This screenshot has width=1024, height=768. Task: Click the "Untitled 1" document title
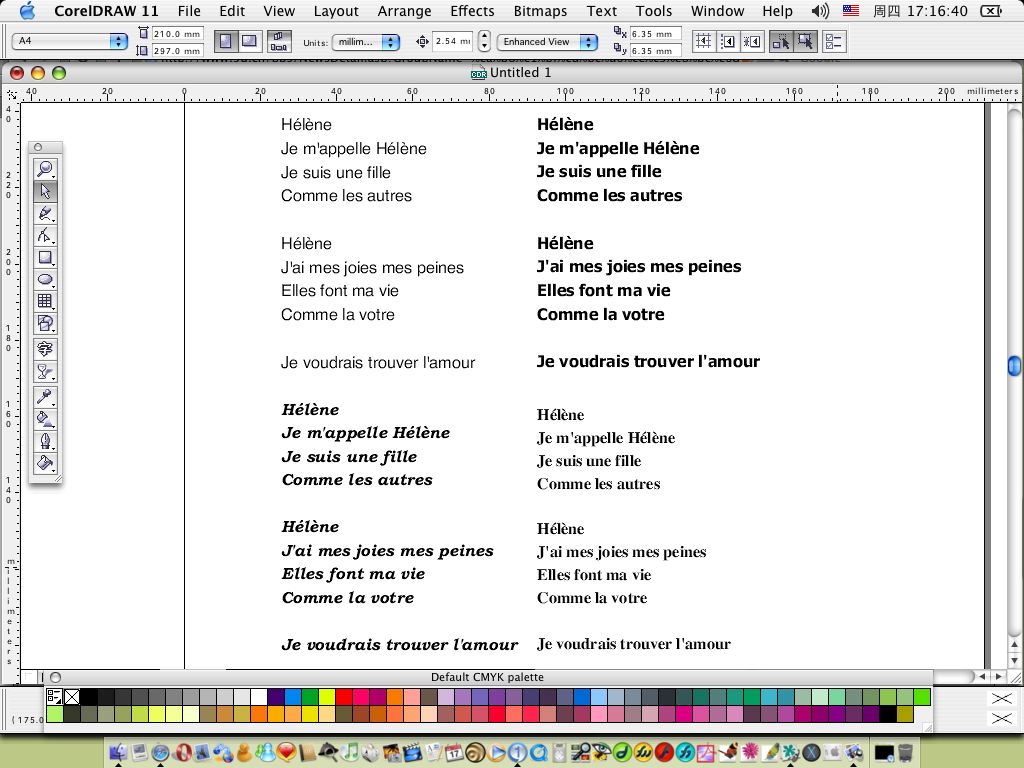click(x=520, y=72)
